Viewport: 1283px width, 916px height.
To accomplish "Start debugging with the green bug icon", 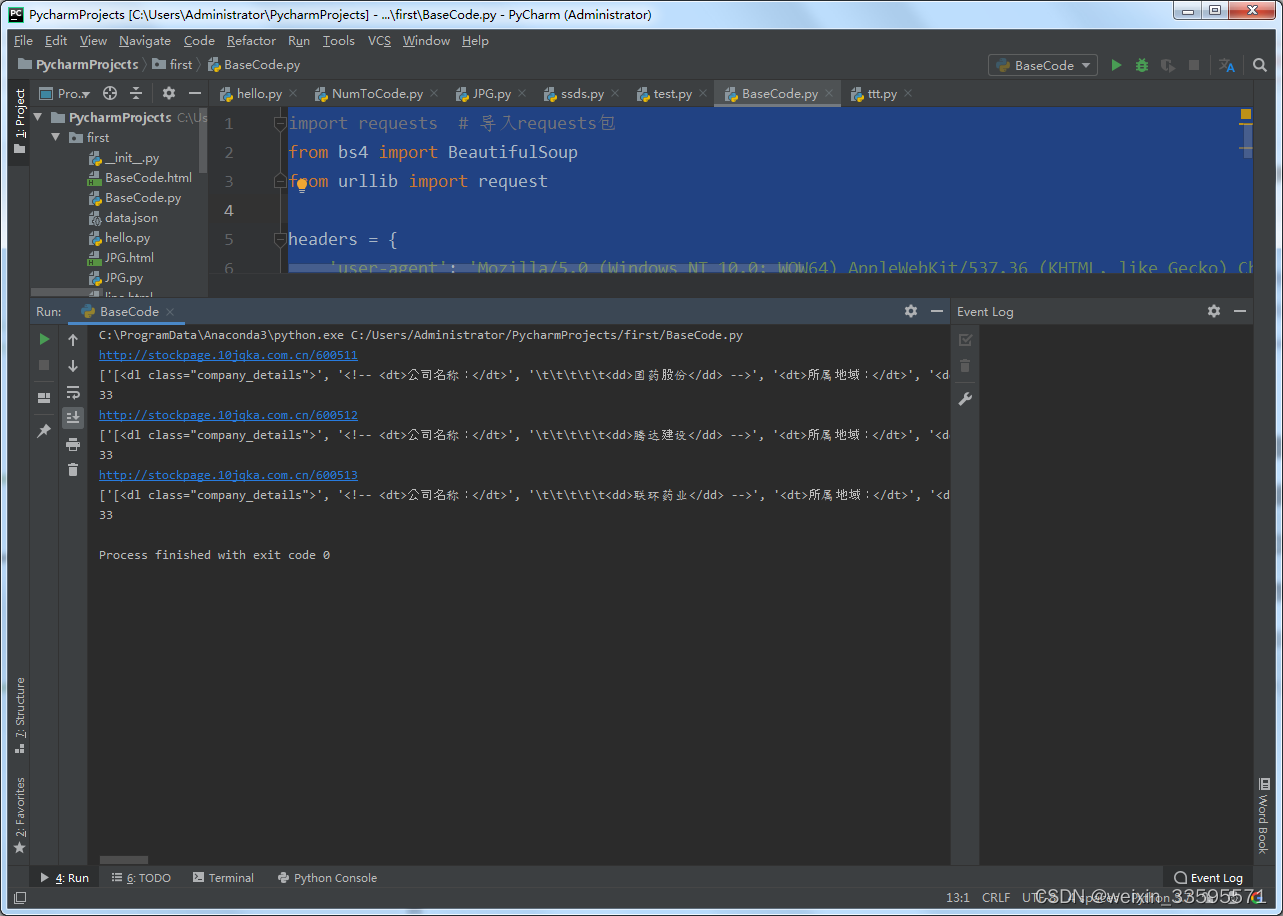I will pos(1142,65).
